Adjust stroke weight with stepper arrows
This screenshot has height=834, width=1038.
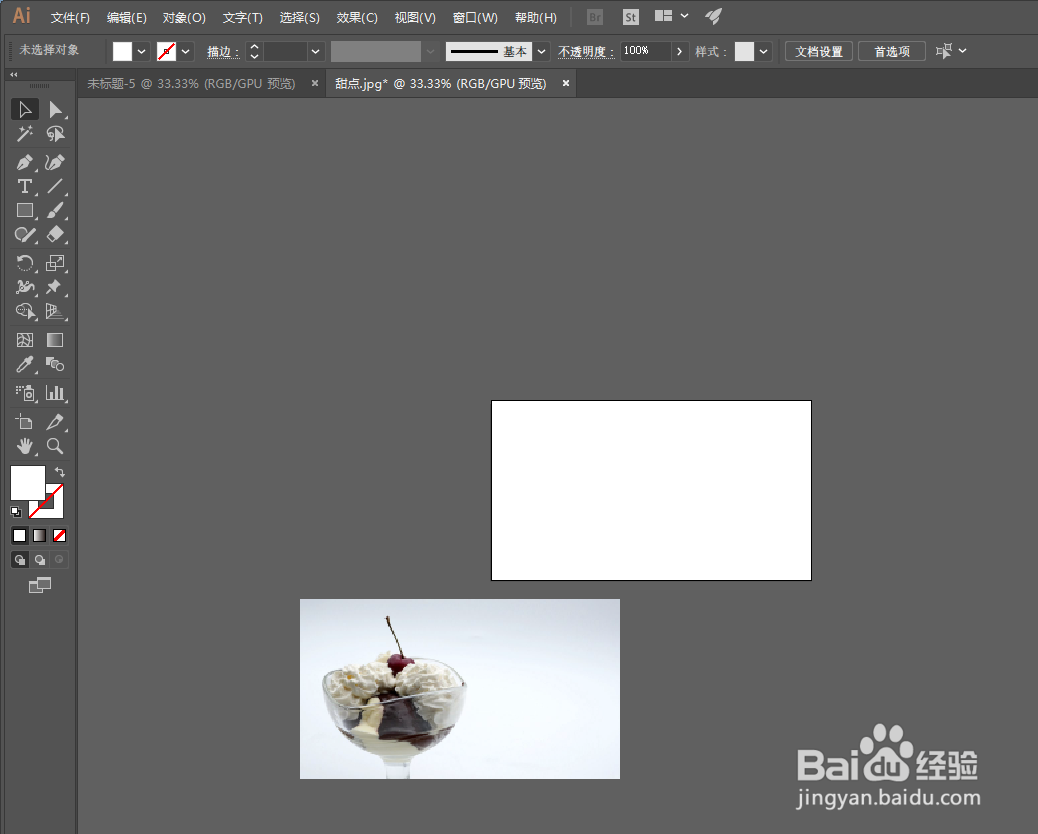[254, 51]
